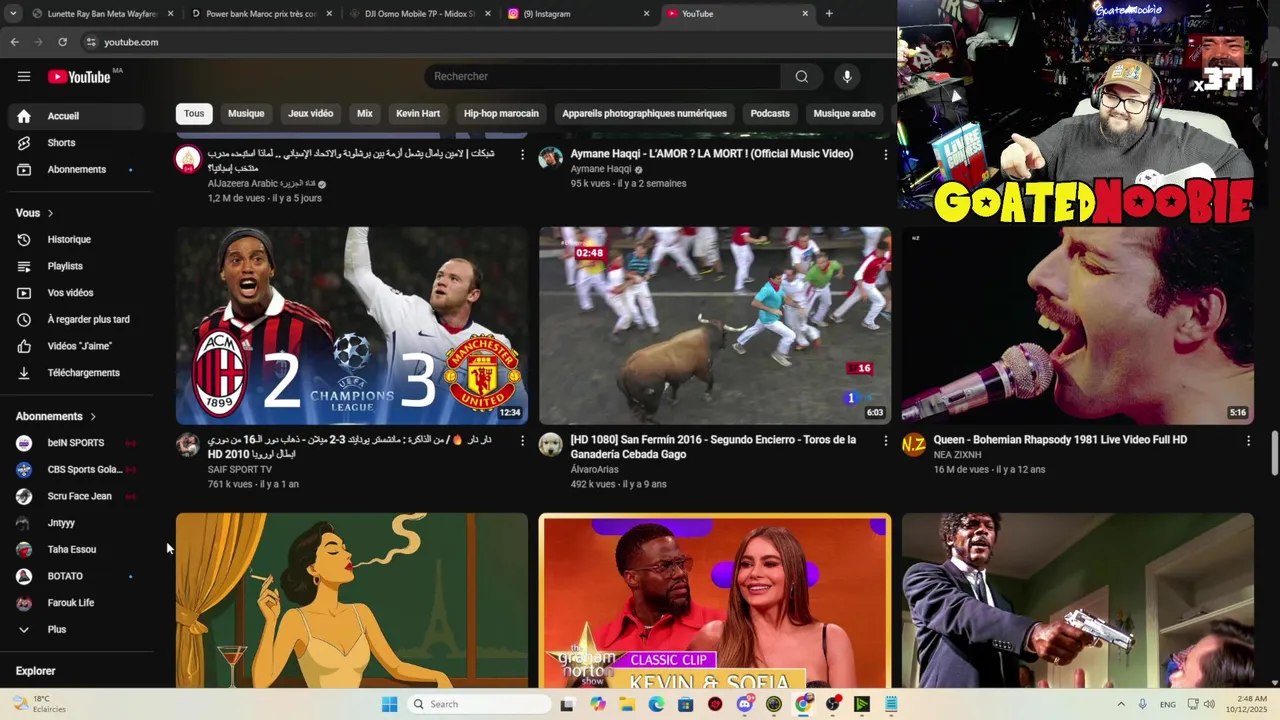Open the Chrome icon in the taskbar

click(x=803, y=704)
